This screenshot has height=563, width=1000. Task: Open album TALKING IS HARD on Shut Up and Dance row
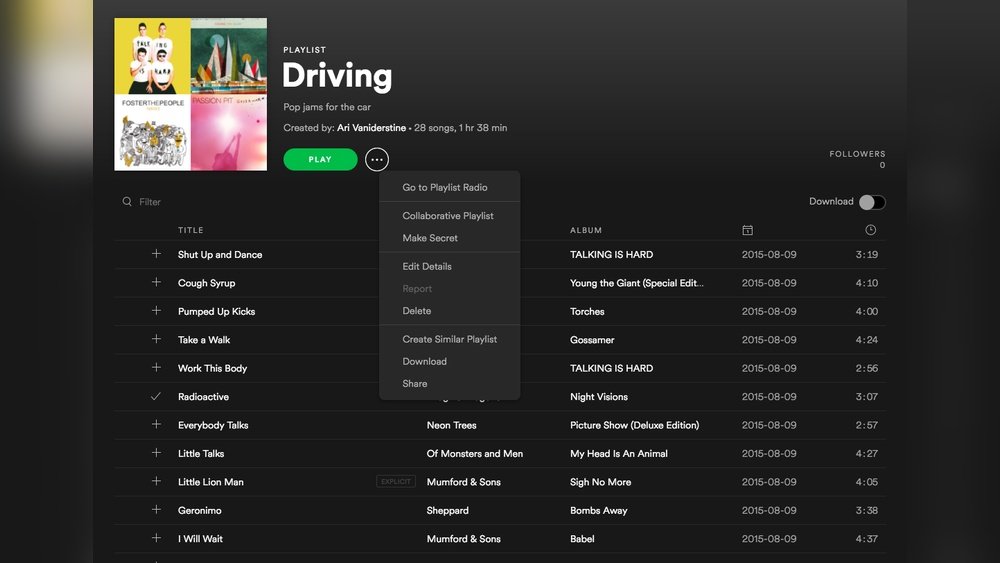click(x=612, y=254)
